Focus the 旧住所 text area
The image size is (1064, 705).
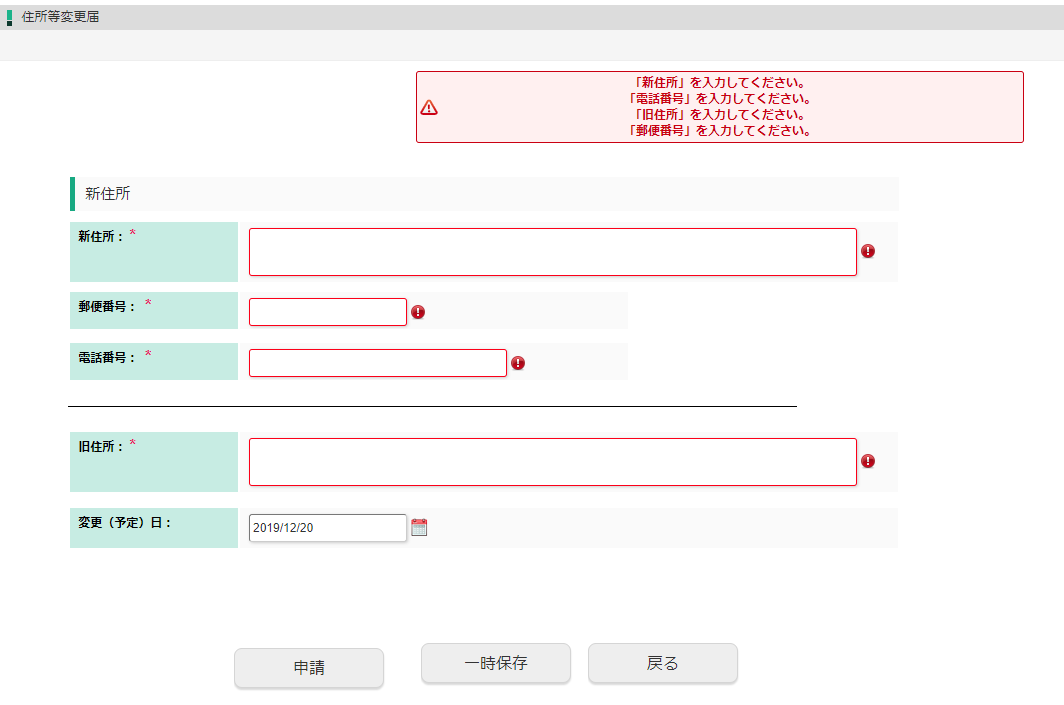[553, 462]
